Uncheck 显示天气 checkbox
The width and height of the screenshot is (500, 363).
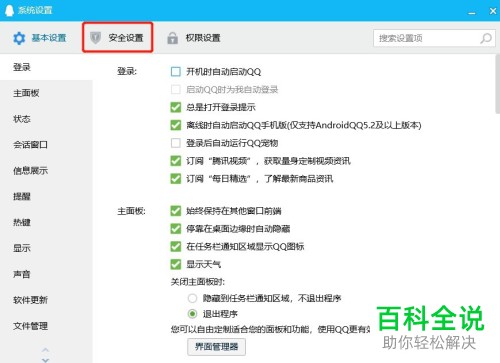(176, 264)
